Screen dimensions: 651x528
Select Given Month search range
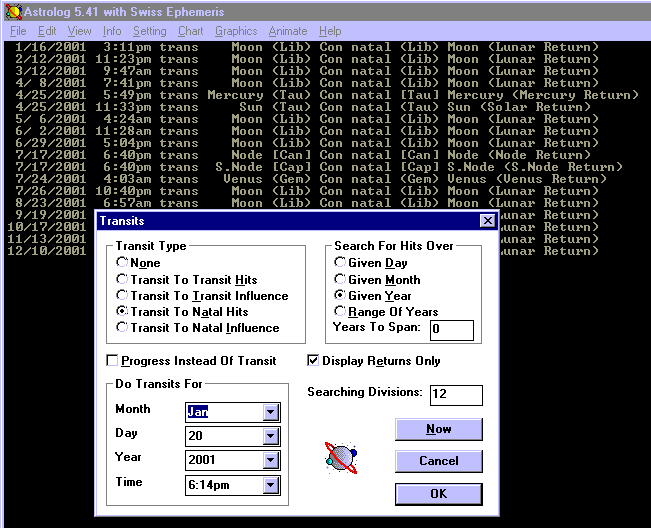tap(340, 280)
